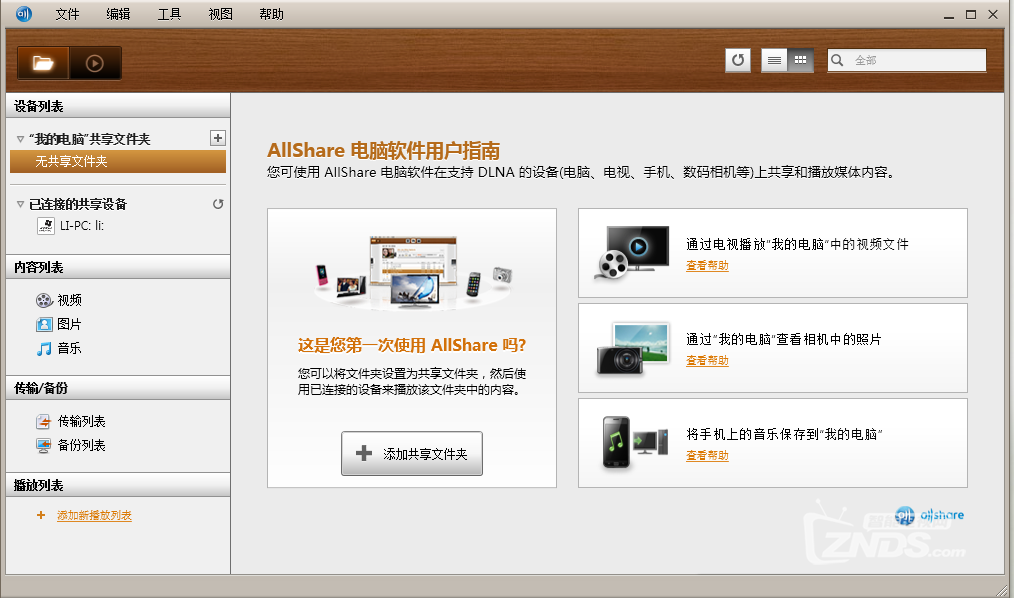Click the AllShare logo in title bar
Image resolution: width=1014 pixels, height=598 pixels.
24,14
